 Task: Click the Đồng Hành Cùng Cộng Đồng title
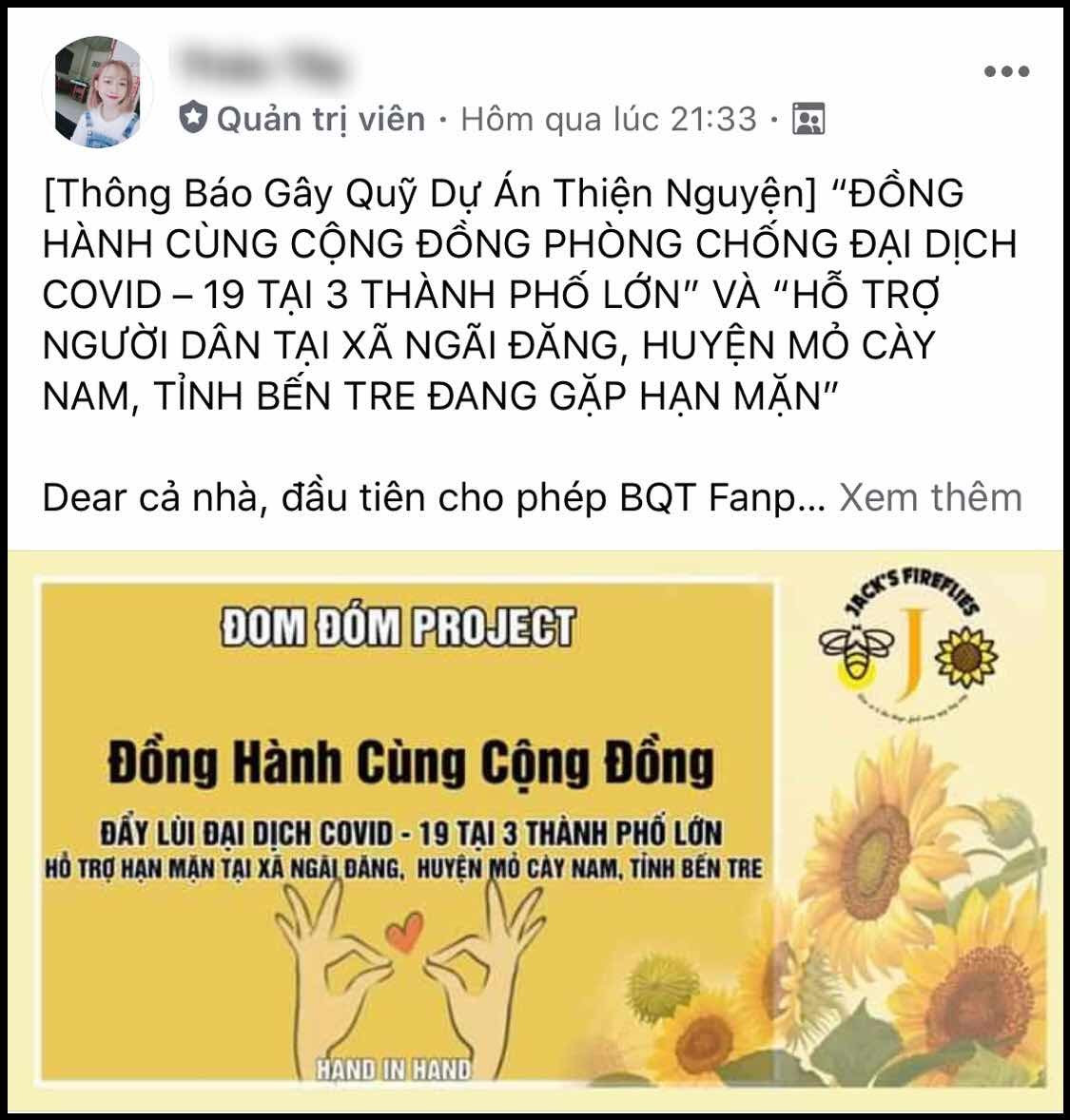pyautogui.click(x=410, y=763)
